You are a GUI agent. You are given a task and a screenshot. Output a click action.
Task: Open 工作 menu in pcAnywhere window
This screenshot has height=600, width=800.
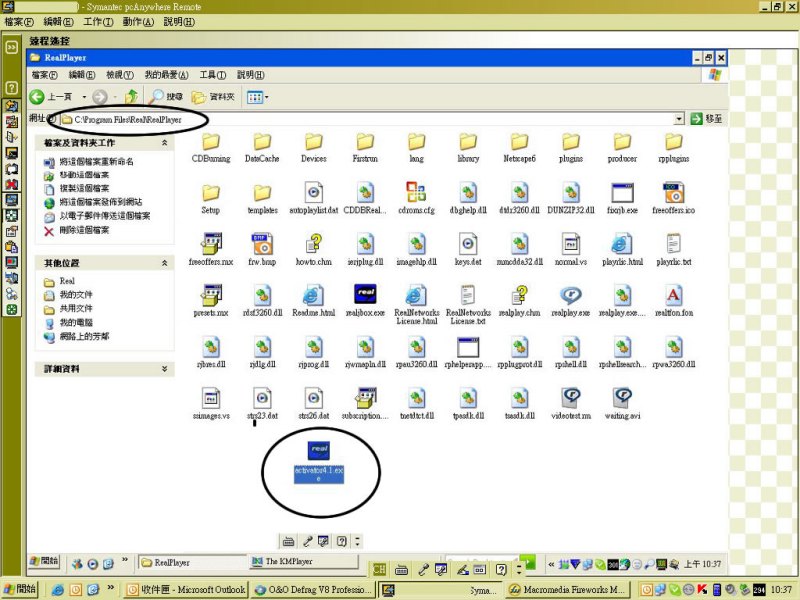(98, 22)
